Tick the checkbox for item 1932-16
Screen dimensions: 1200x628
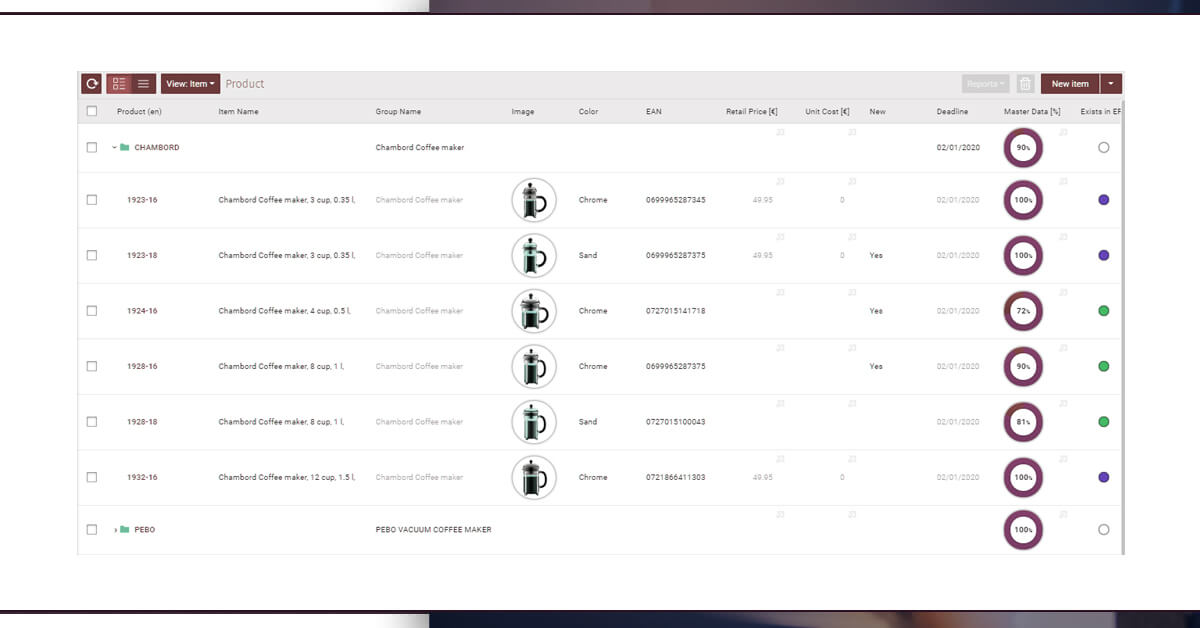pos(92,477)
